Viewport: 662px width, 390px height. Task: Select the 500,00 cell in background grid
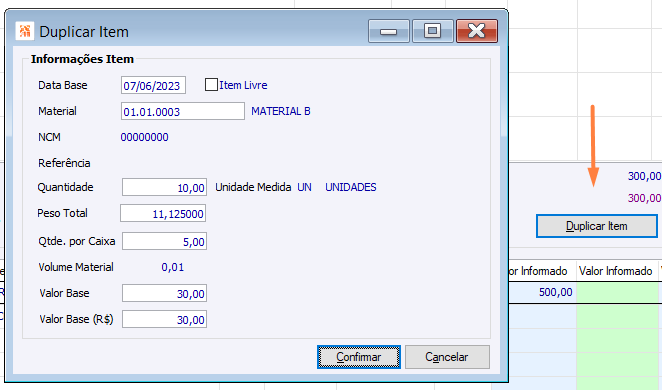542,292
